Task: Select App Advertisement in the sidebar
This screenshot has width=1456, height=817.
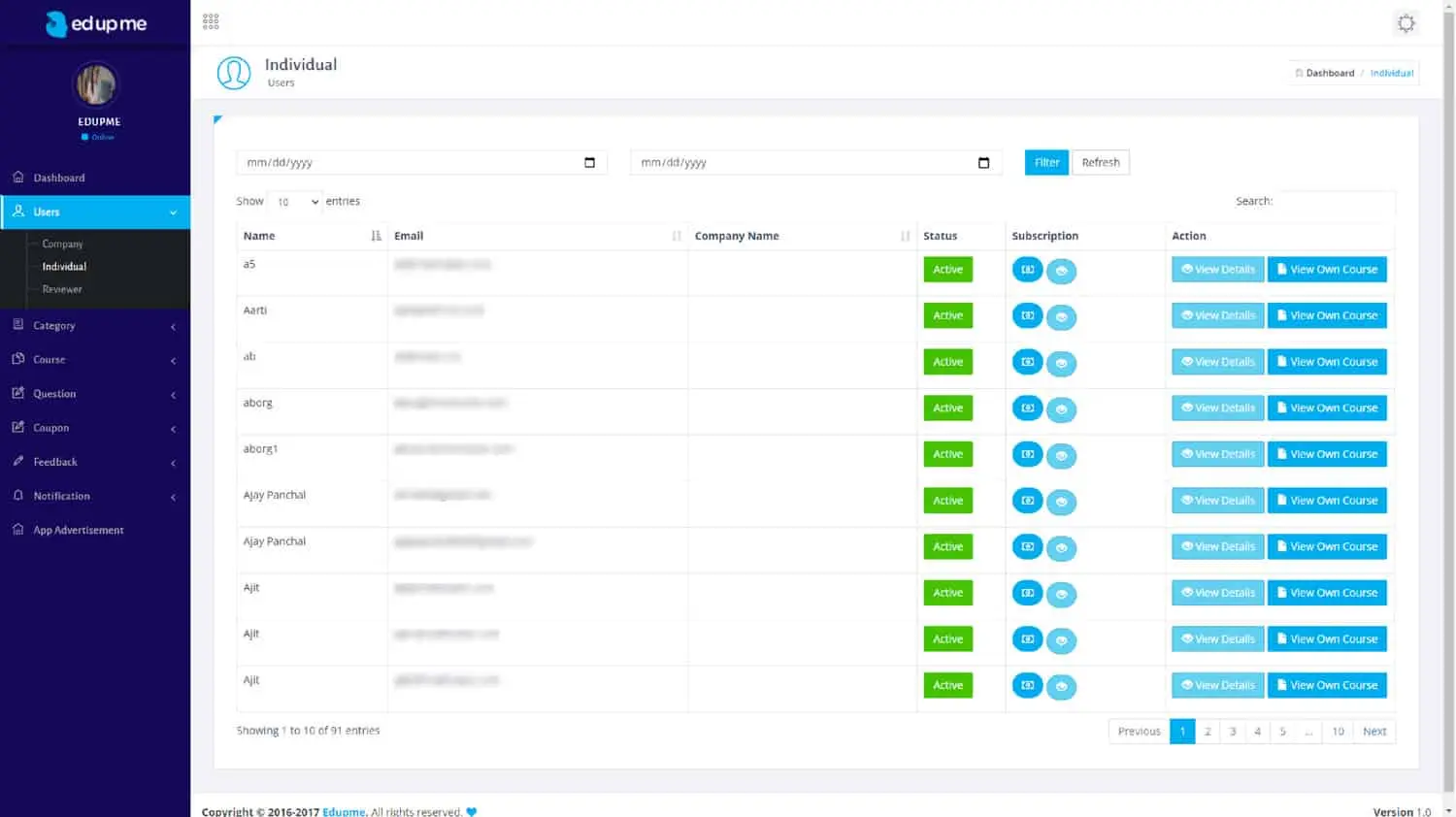Action: (78, 529)
